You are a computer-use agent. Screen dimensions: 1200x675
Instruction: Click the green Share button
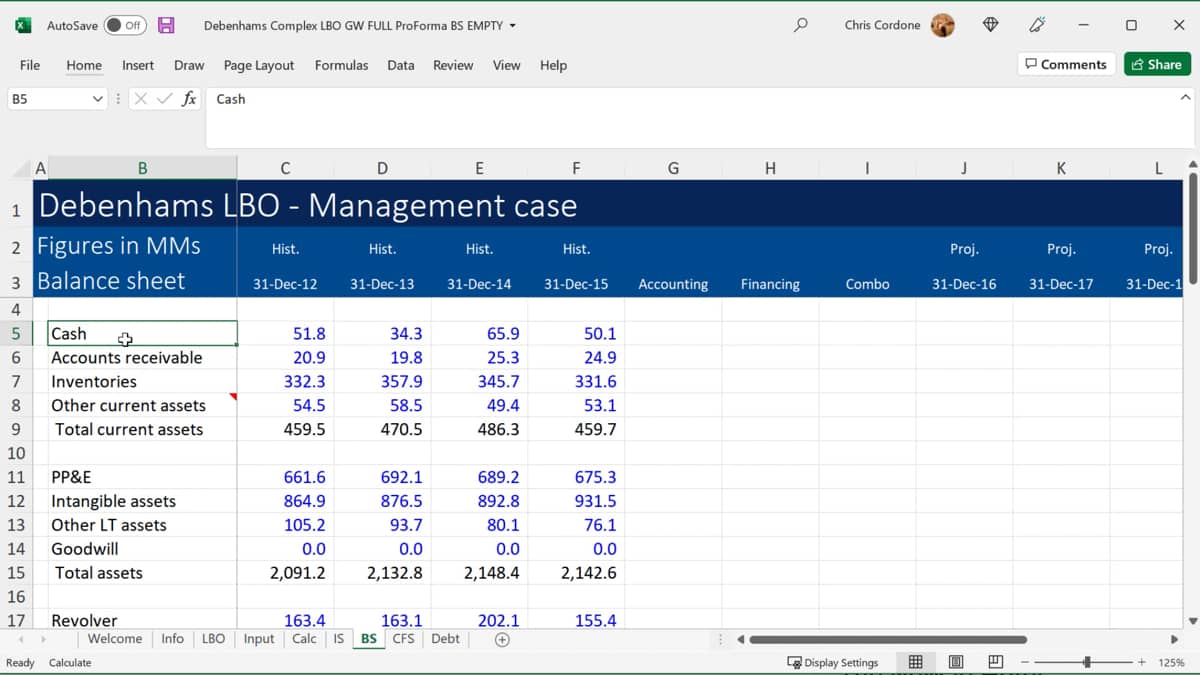point(1157,64)
